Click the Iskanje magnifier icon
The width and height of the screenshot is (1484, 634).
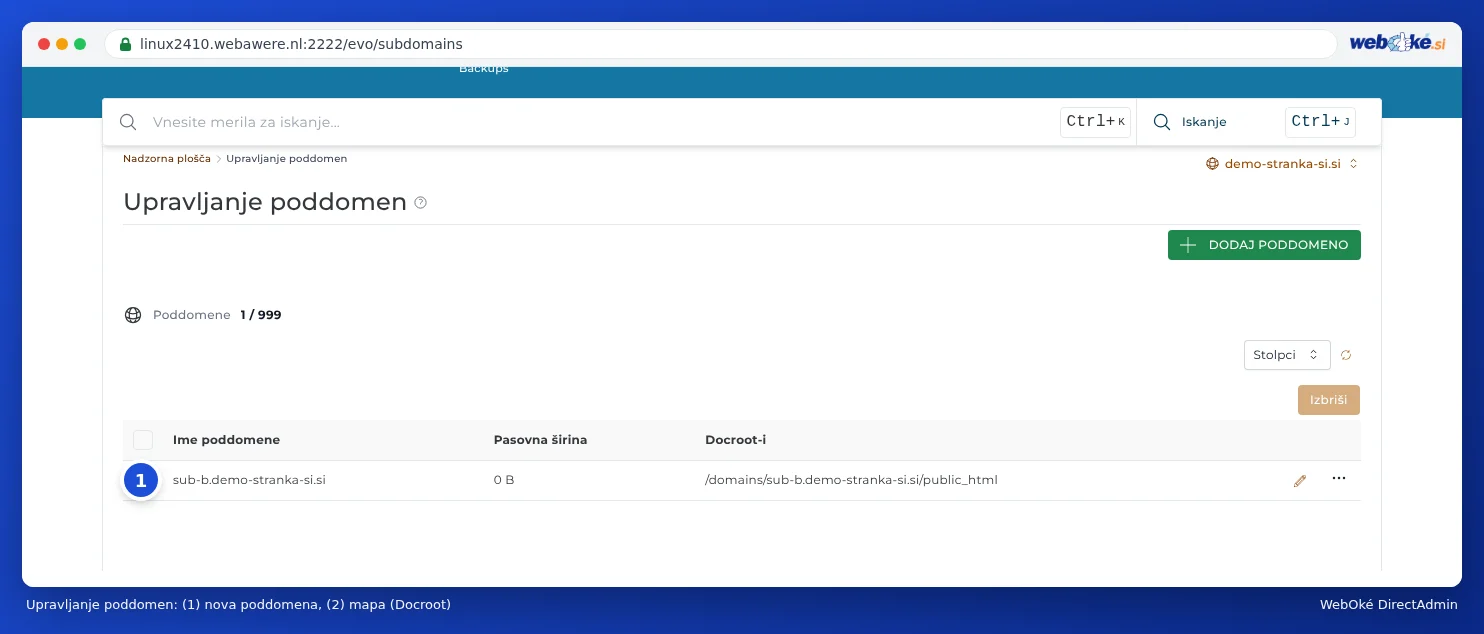tap(1162, 122)
